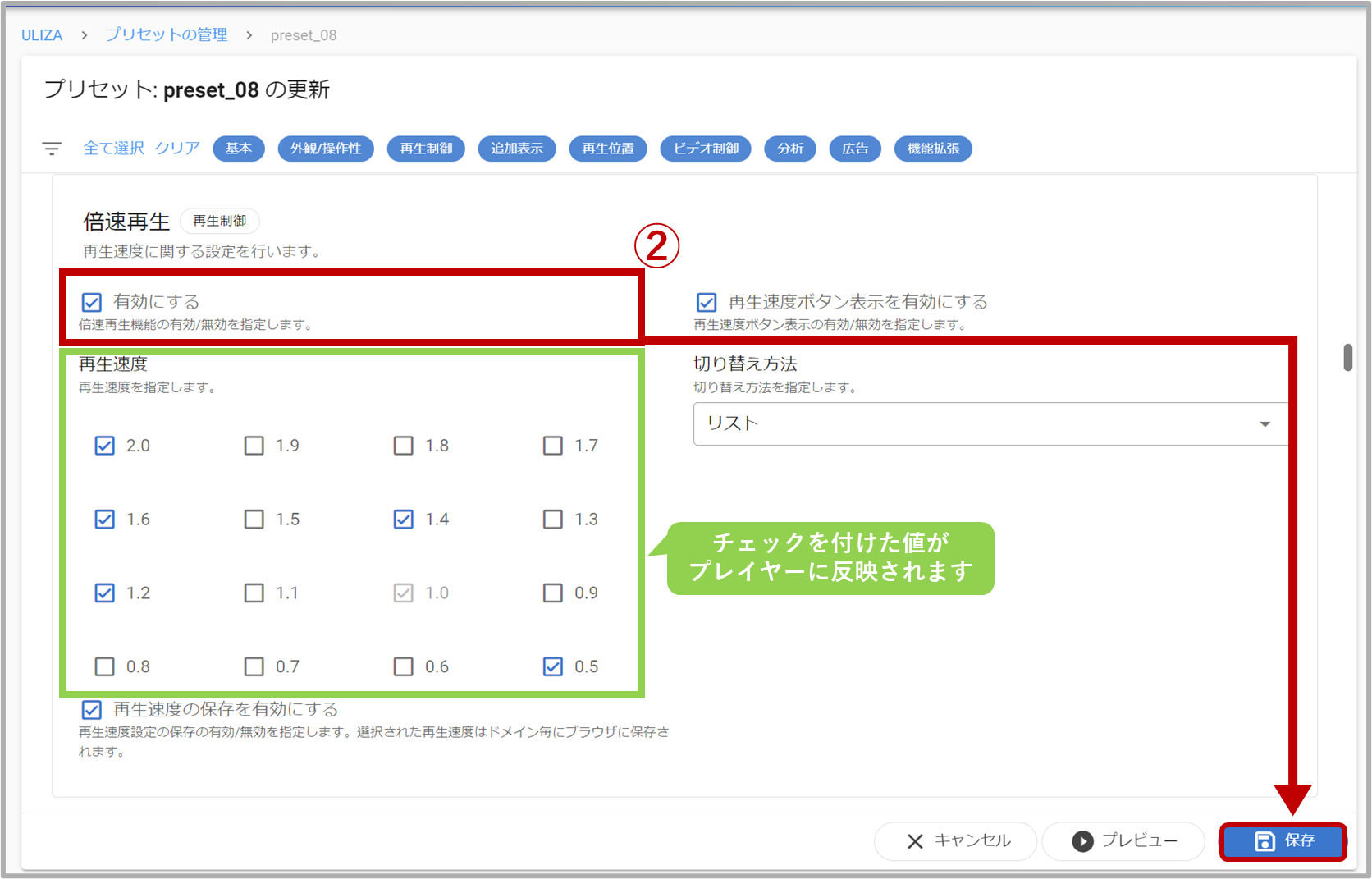Toggle the 有効にする checkbox for speed playback

(x=92, y=302)
